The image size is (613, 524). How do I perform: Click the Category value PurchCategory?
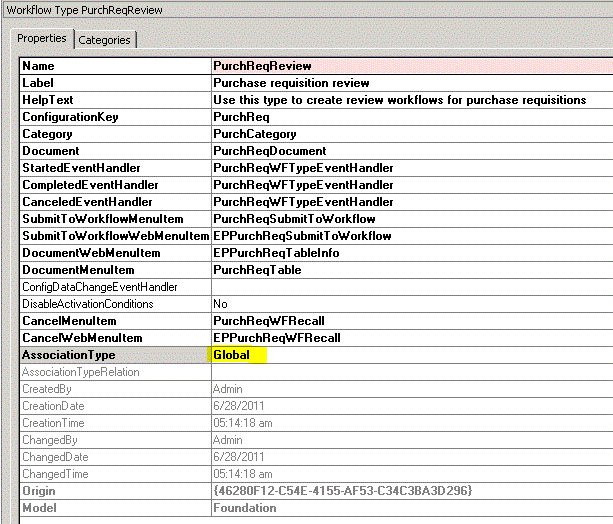click(x=254, y=134)
